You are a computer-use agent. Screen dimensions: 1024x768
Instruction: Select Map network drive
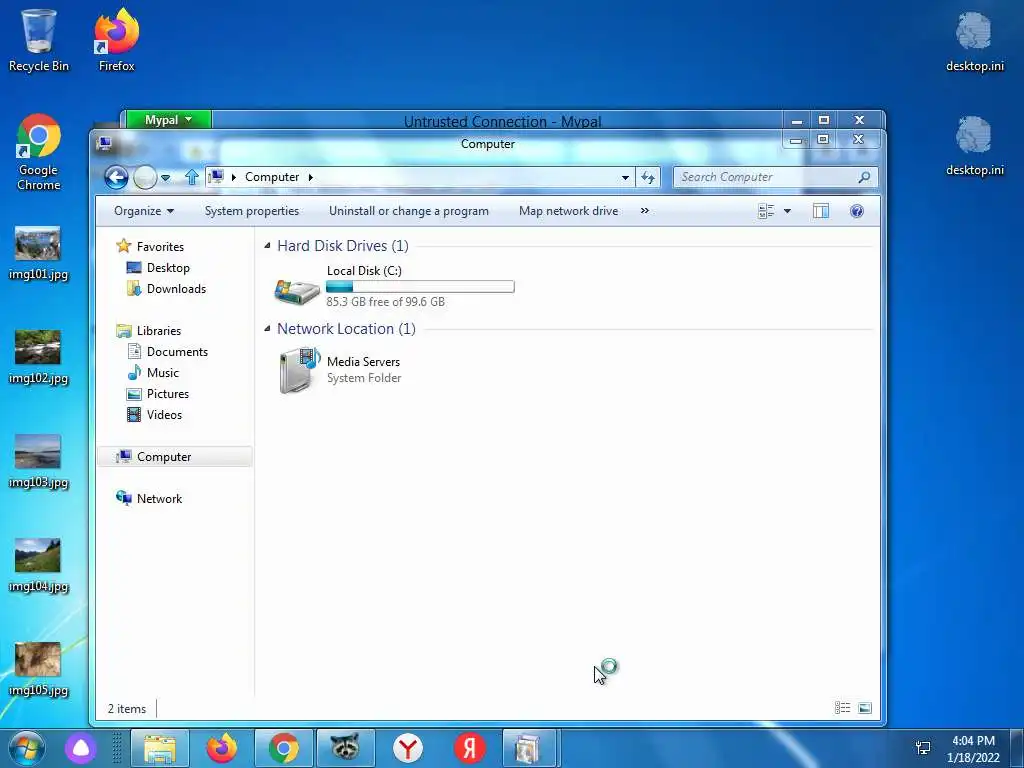(x=568, y=211)
